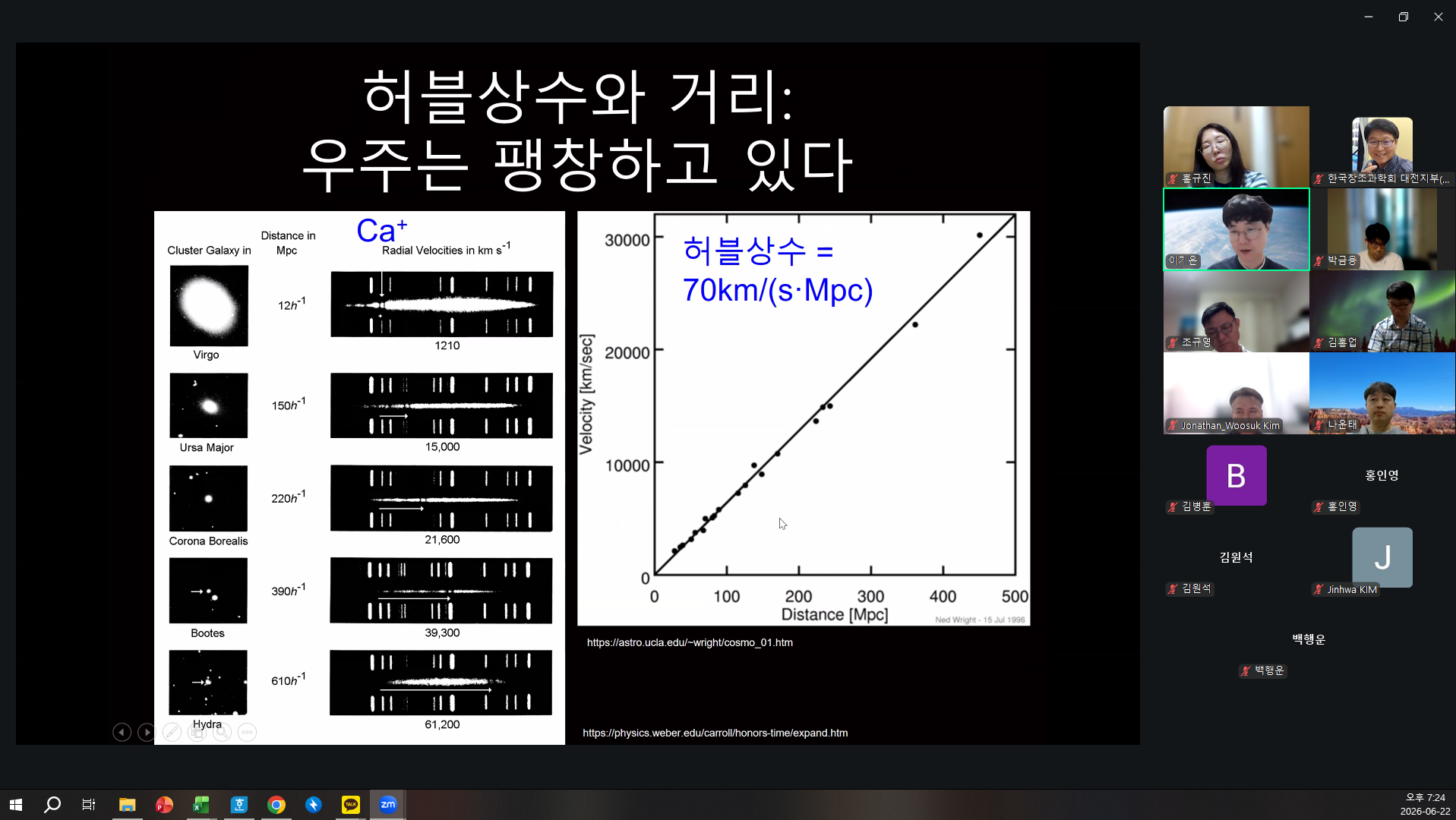Select 홍규진 participant video tile
This screenshot has height=820, width=1456.
click(1236, 147)
